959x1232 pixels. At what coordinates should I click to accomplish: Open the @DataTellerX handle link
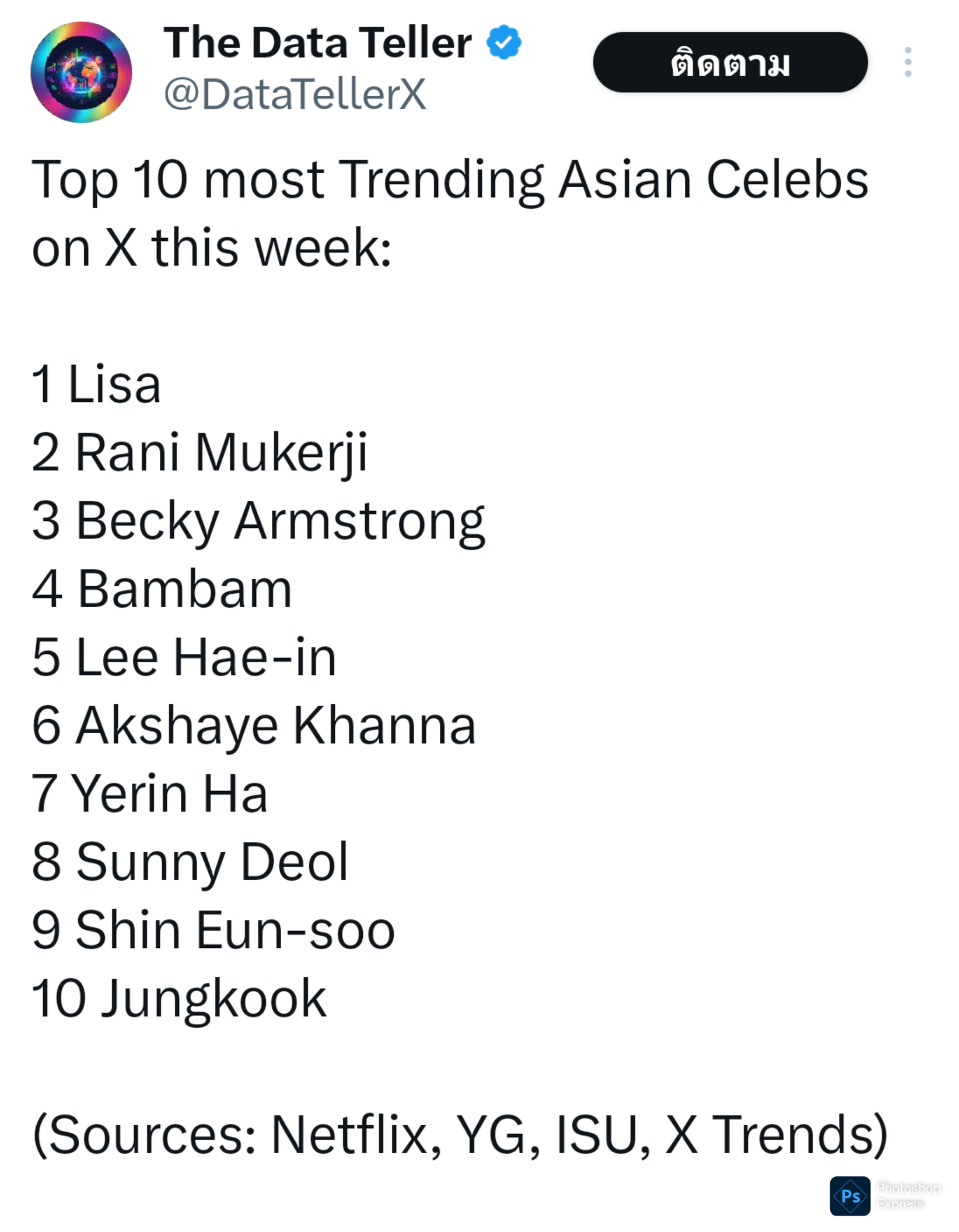click(295, 94)
